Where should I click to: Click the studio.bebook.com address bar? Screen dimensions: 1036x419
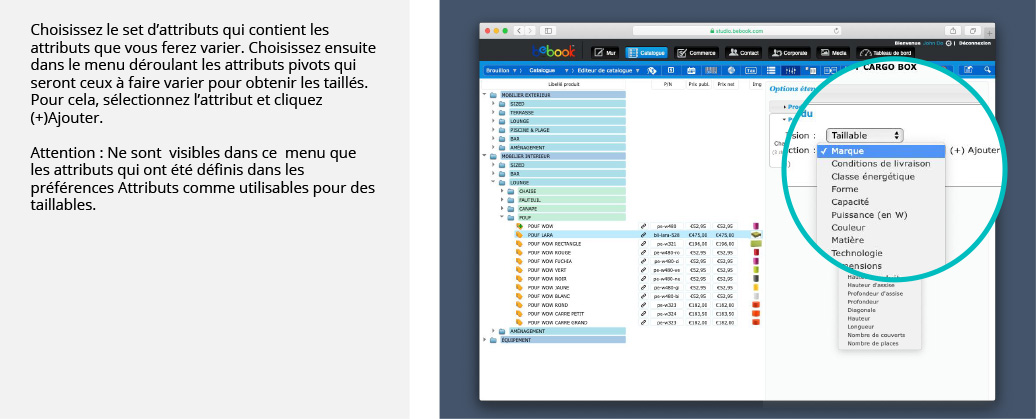pyautogui.click(x=737, y=31)
